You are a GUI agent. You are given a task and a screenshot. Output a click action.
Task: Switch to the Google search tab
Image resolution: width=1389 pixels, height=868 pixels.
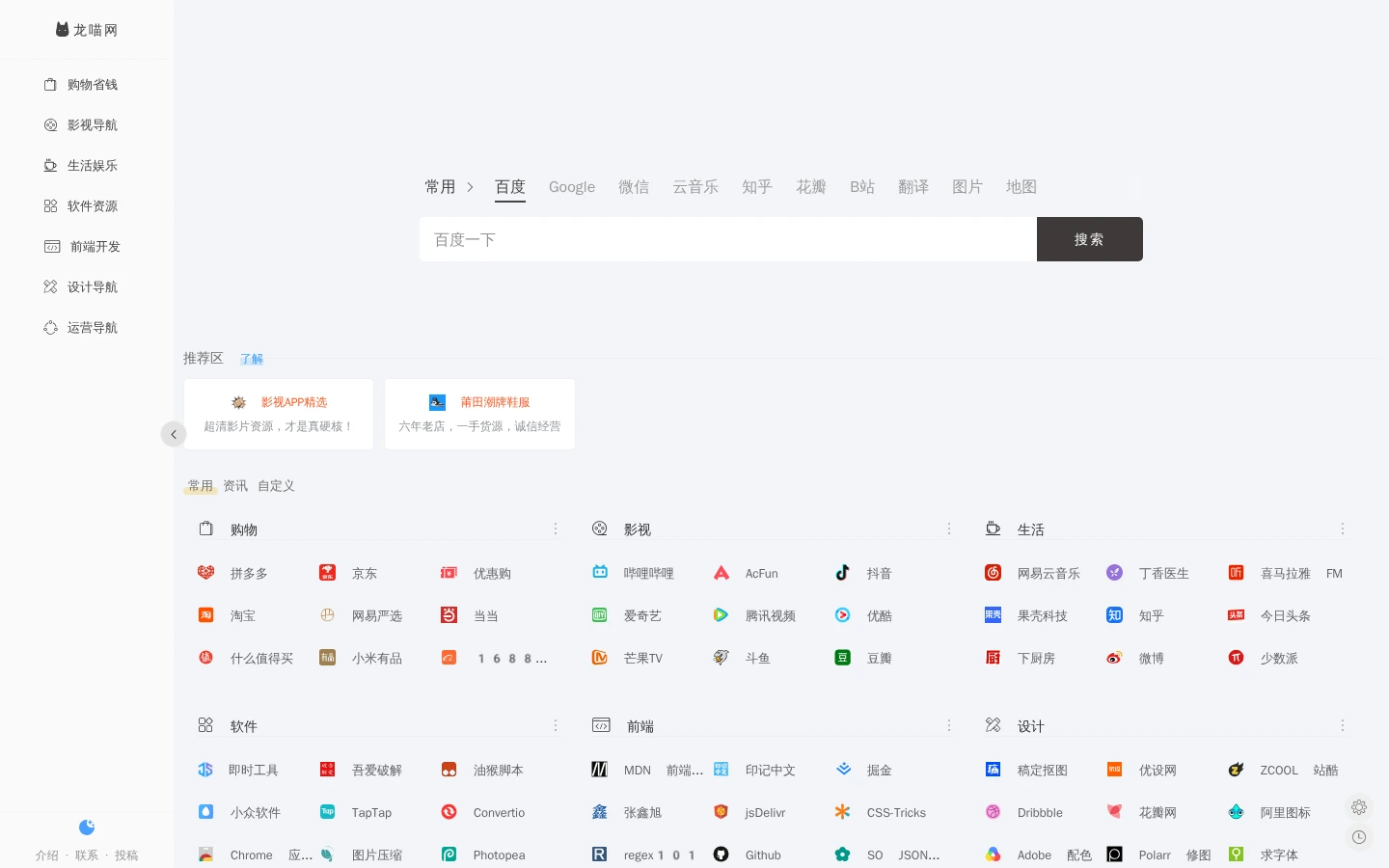click(572, 187)
